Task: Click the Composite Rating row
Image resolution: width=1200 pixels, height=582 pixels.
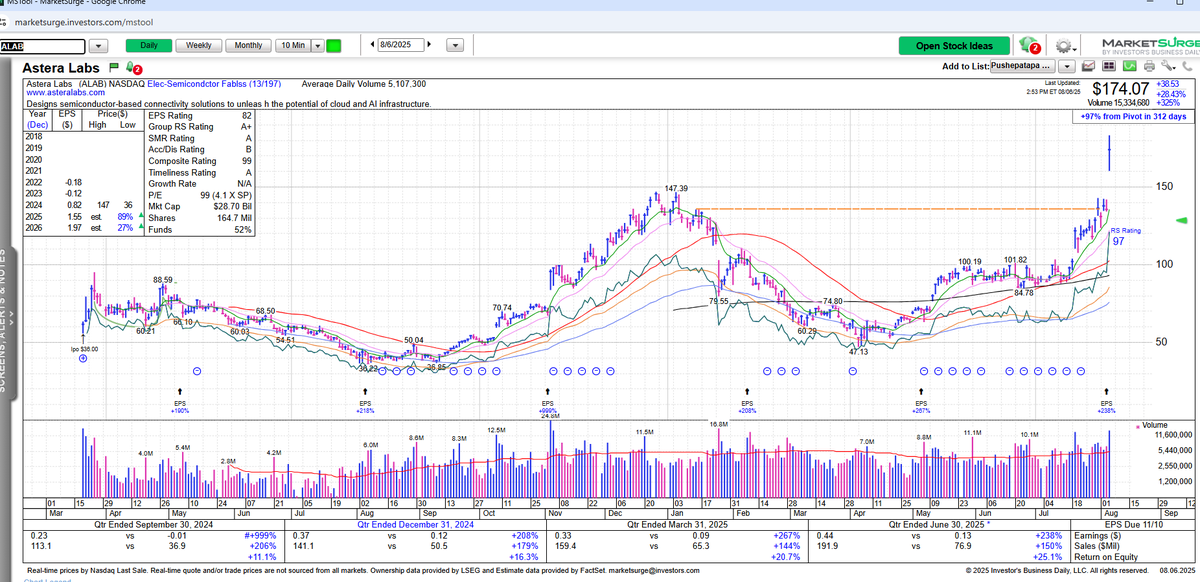Action: click(200, 161)
